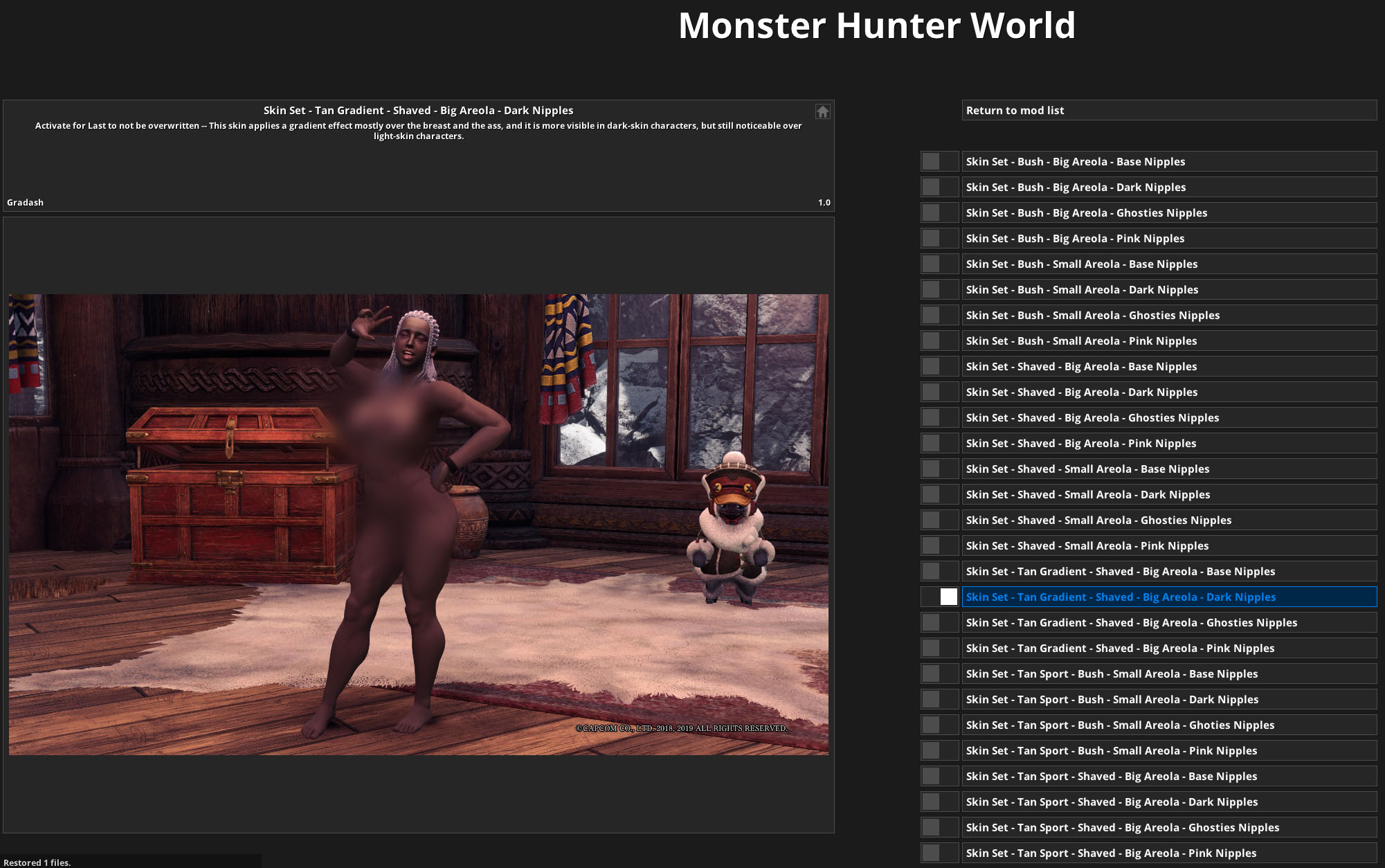Click the Monster Hunter World heading
Viewport: 1385px width, 868px height.
[876, 26]
